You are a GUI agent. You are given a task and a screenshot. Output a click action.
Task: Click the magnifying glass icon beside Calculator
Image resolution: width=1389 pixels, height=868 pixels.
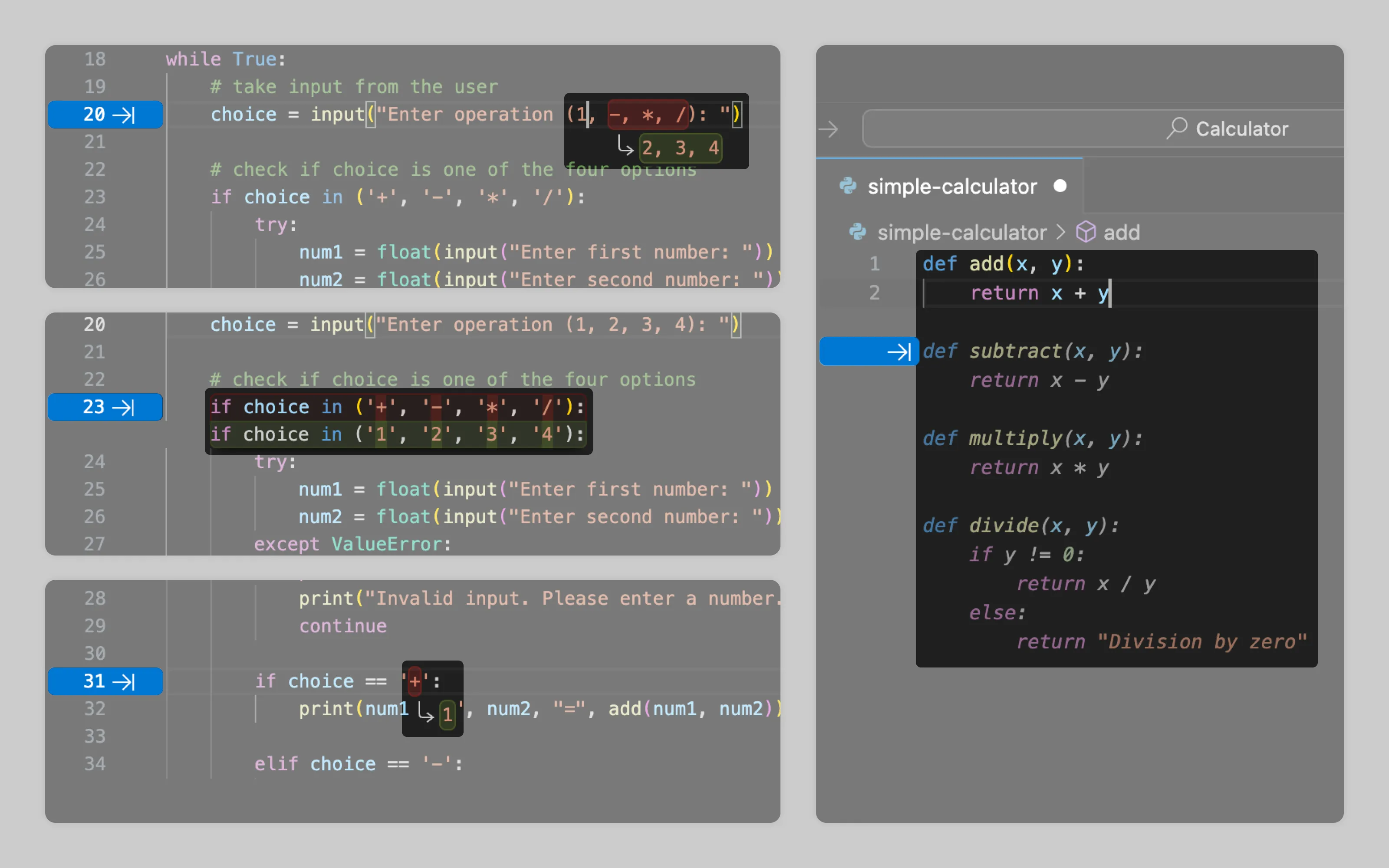[x=1177, y=128]
